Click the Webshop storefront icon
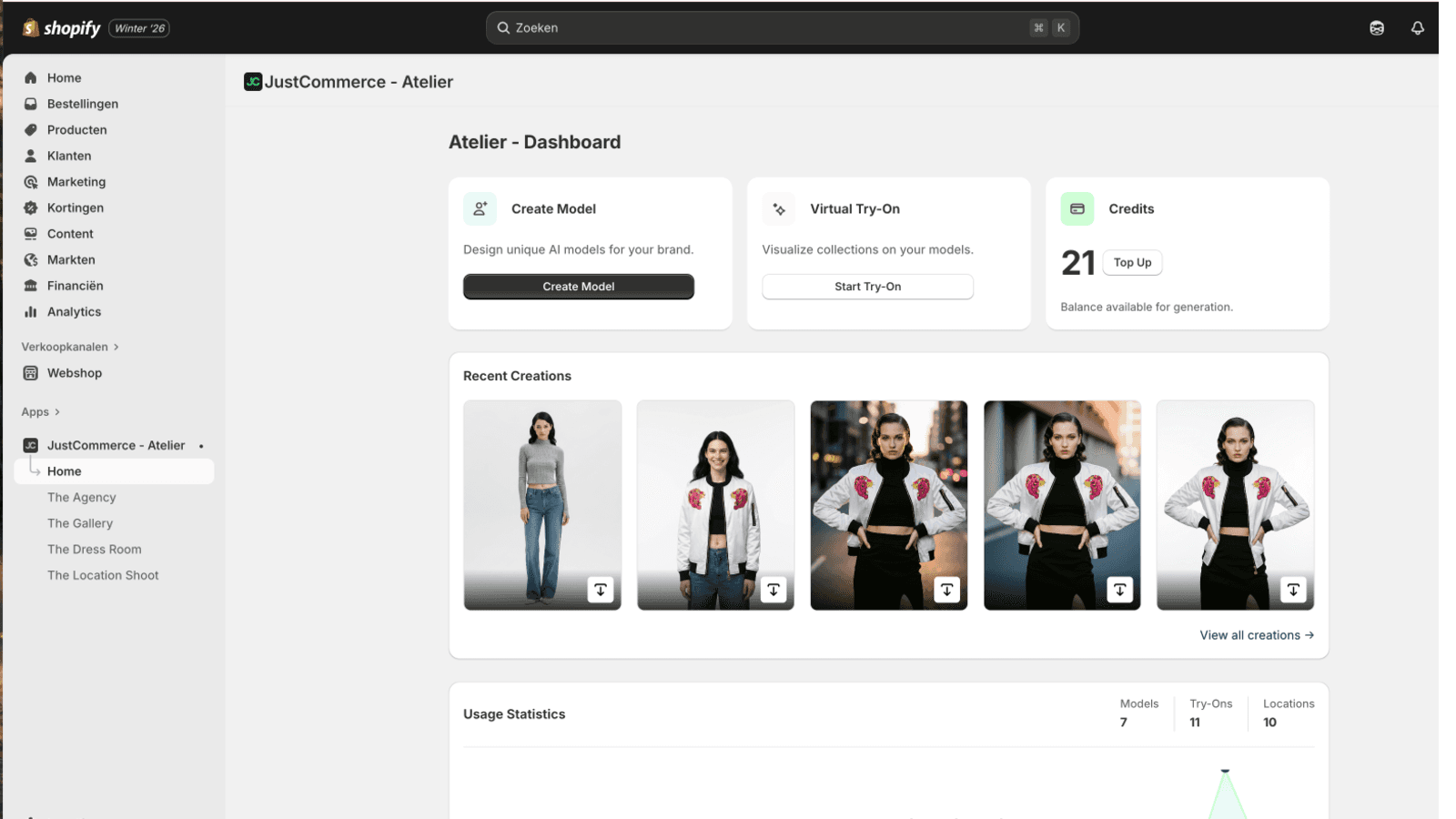 31,373
